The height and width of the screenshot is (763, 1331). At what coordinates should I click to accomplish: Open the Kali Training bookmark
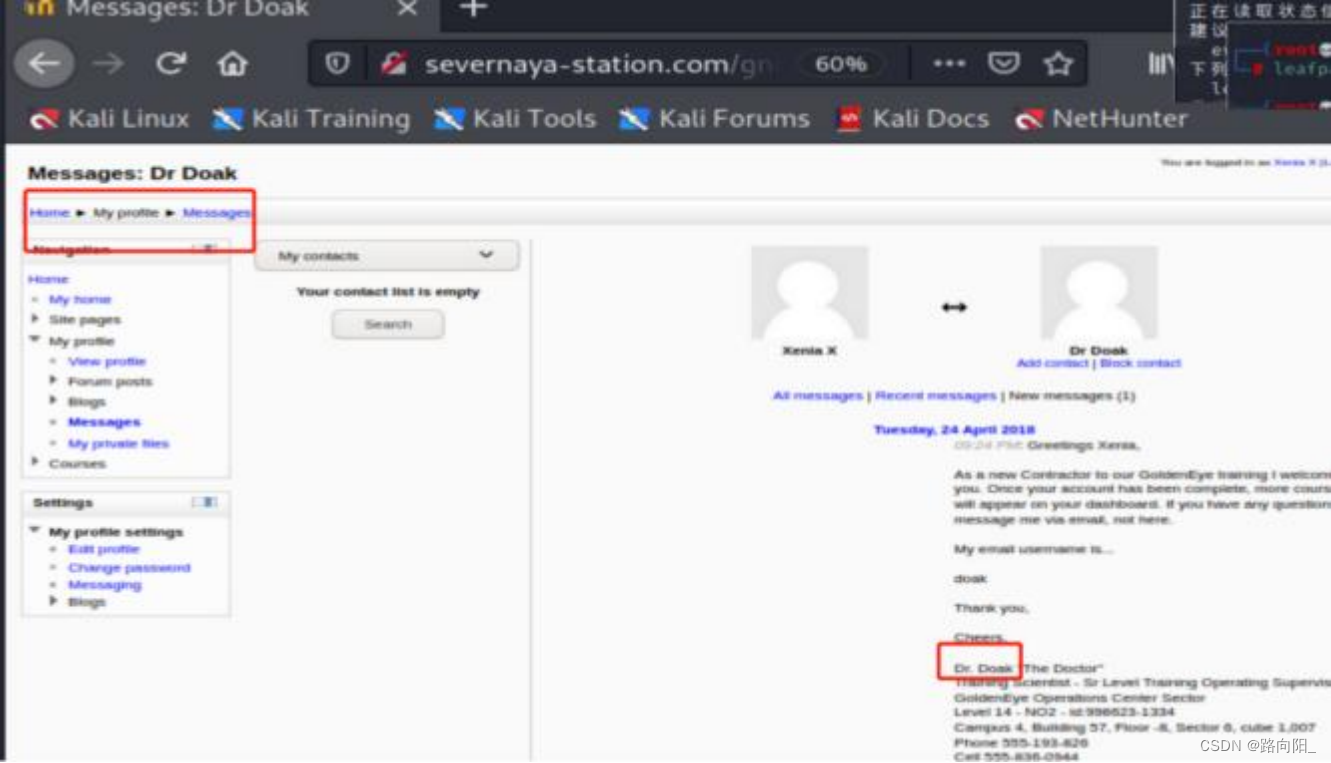[x=312, y=119]
